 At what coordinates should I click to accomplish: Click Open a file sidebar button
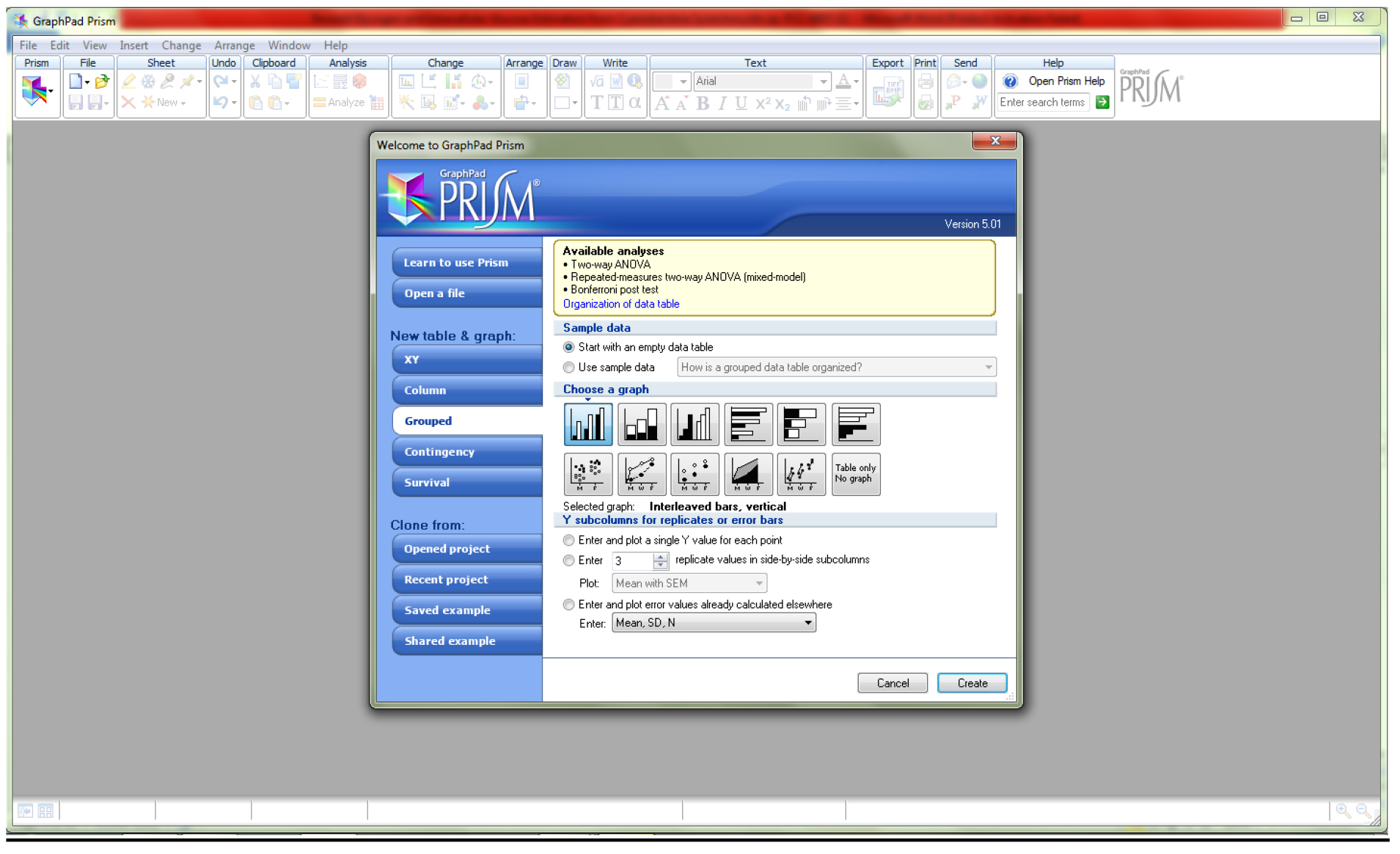click(467, 293)
